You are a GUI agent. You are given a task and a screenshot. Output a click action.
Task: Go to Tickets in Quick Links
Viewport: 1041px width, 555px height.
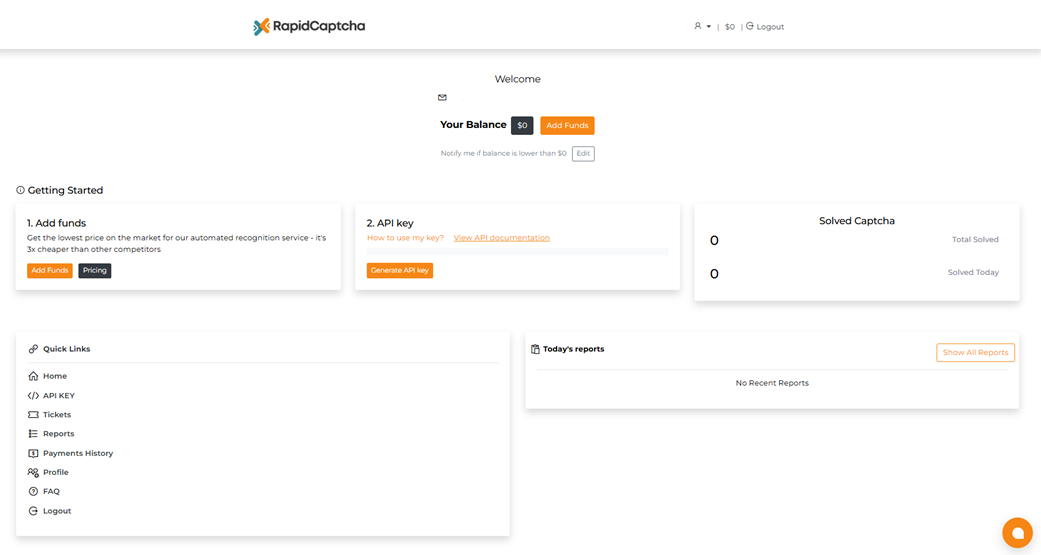(x=56, y=415)
